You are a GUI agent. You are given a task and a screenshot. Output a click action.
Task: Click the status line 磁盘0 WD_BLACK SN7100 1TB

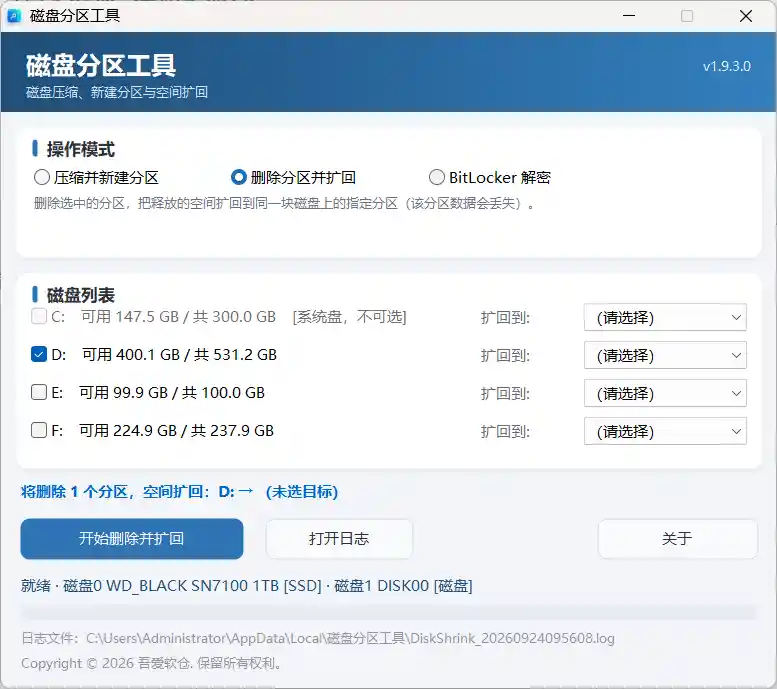tap(192, 586)
